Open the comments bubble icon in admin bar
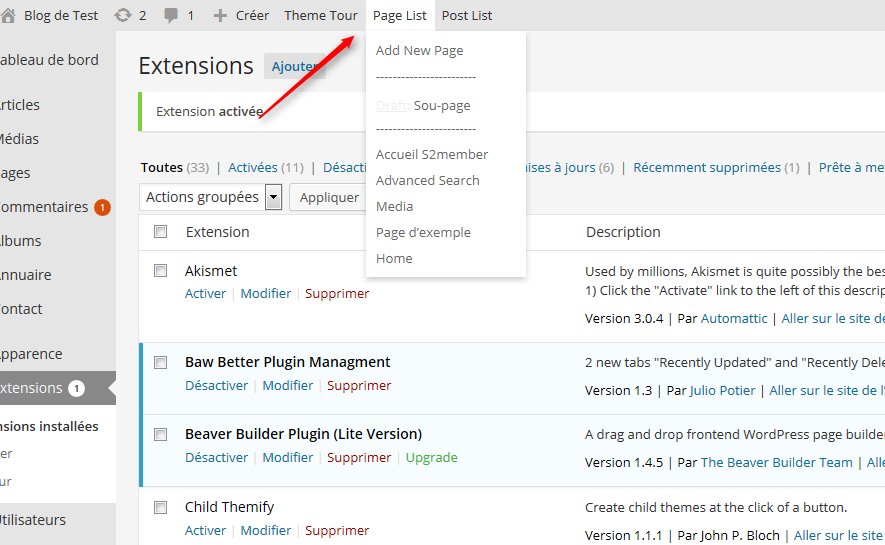The width and height of the screenshot is (885, 545). click(170, 16)
